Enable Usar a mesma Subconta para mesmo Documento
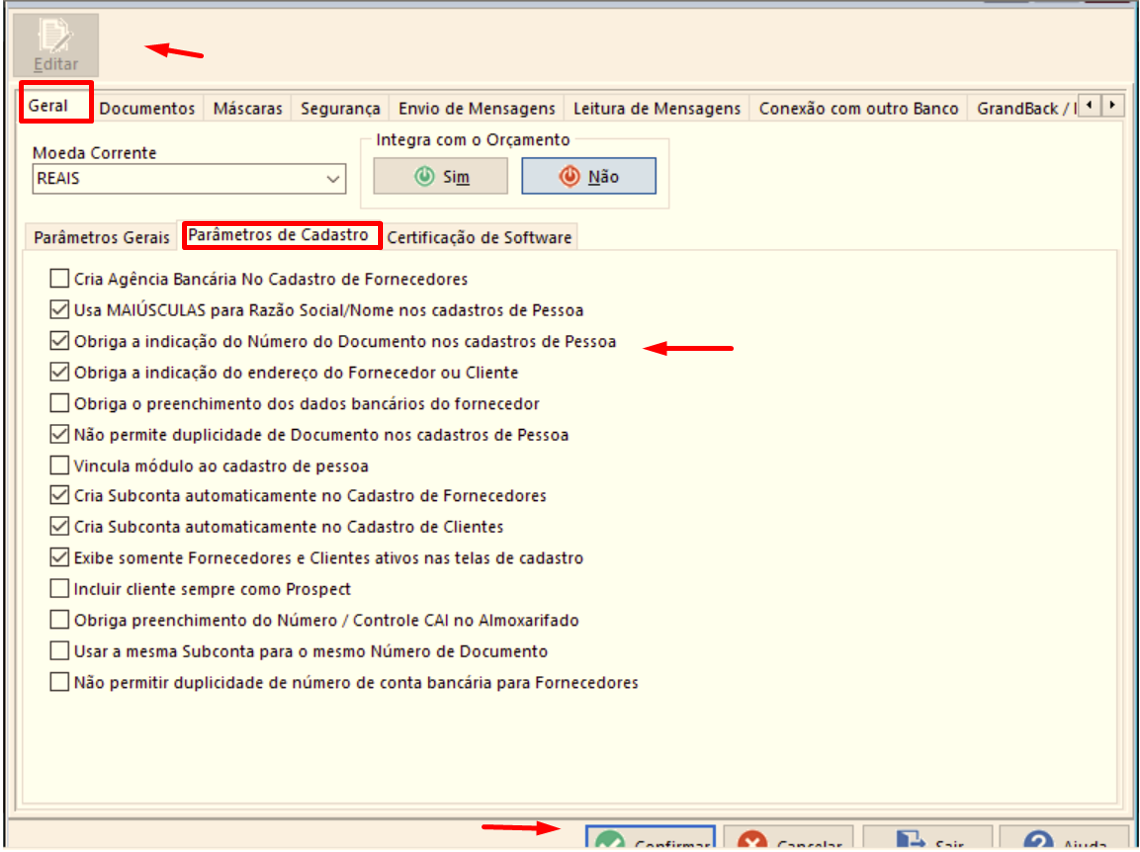1140x852 pixels. (x=60, y=651)
